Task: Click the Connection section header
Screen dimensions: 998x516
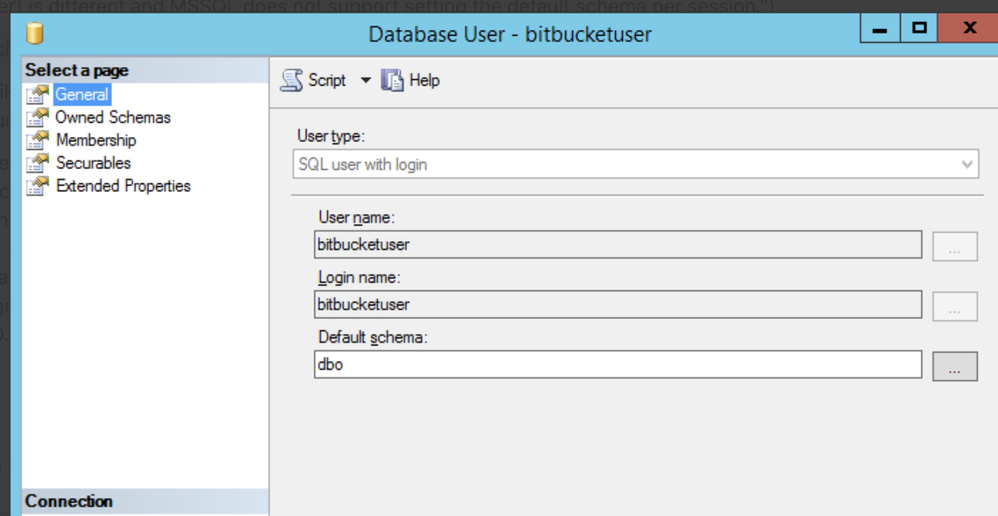Action: (x=145, y=501)
